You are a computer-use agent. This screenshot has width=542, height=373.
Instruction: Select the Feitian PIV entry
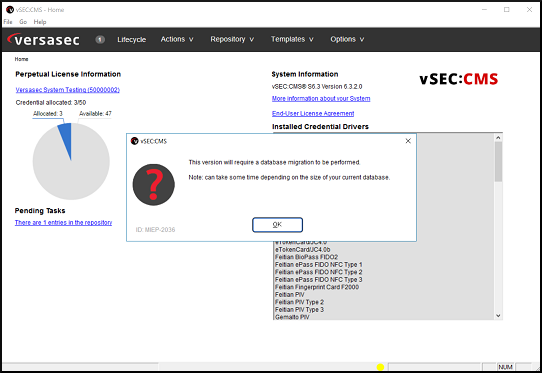[x=290, y=295]
